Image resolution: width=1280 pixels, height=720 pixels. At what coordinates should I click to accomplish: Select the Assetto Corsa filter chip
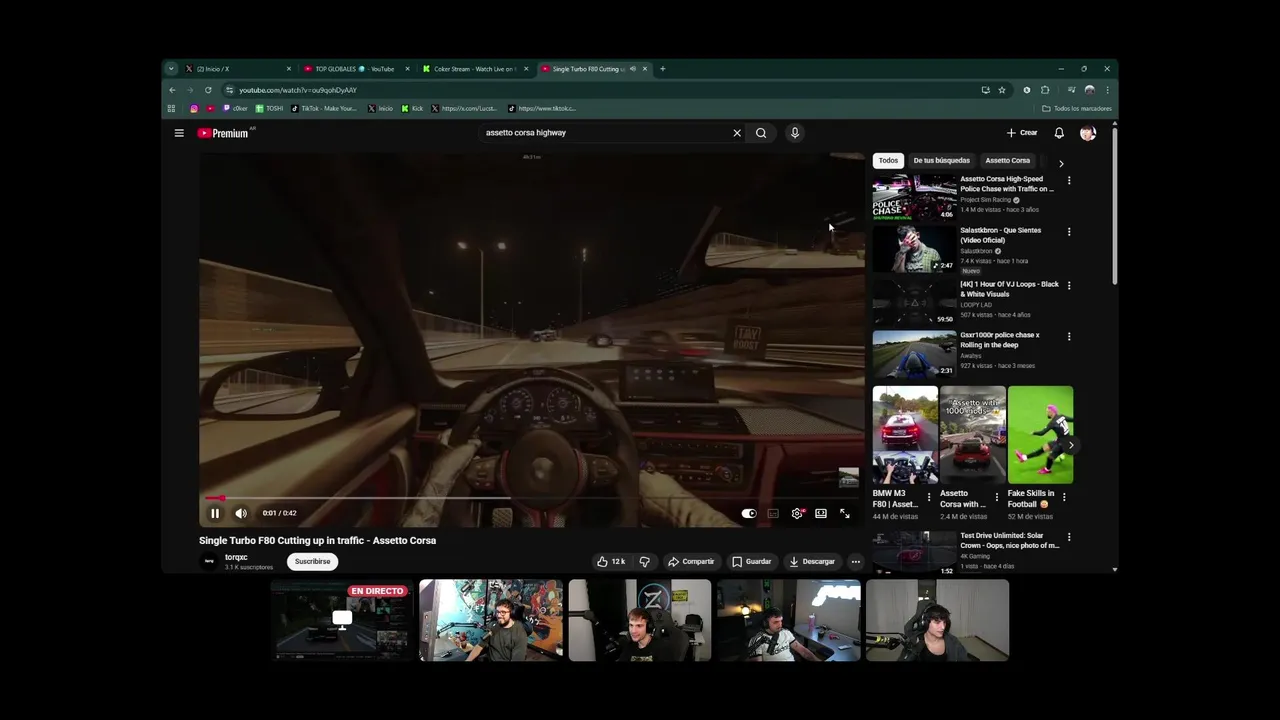pyautogui.click(x=1007, y=160)
